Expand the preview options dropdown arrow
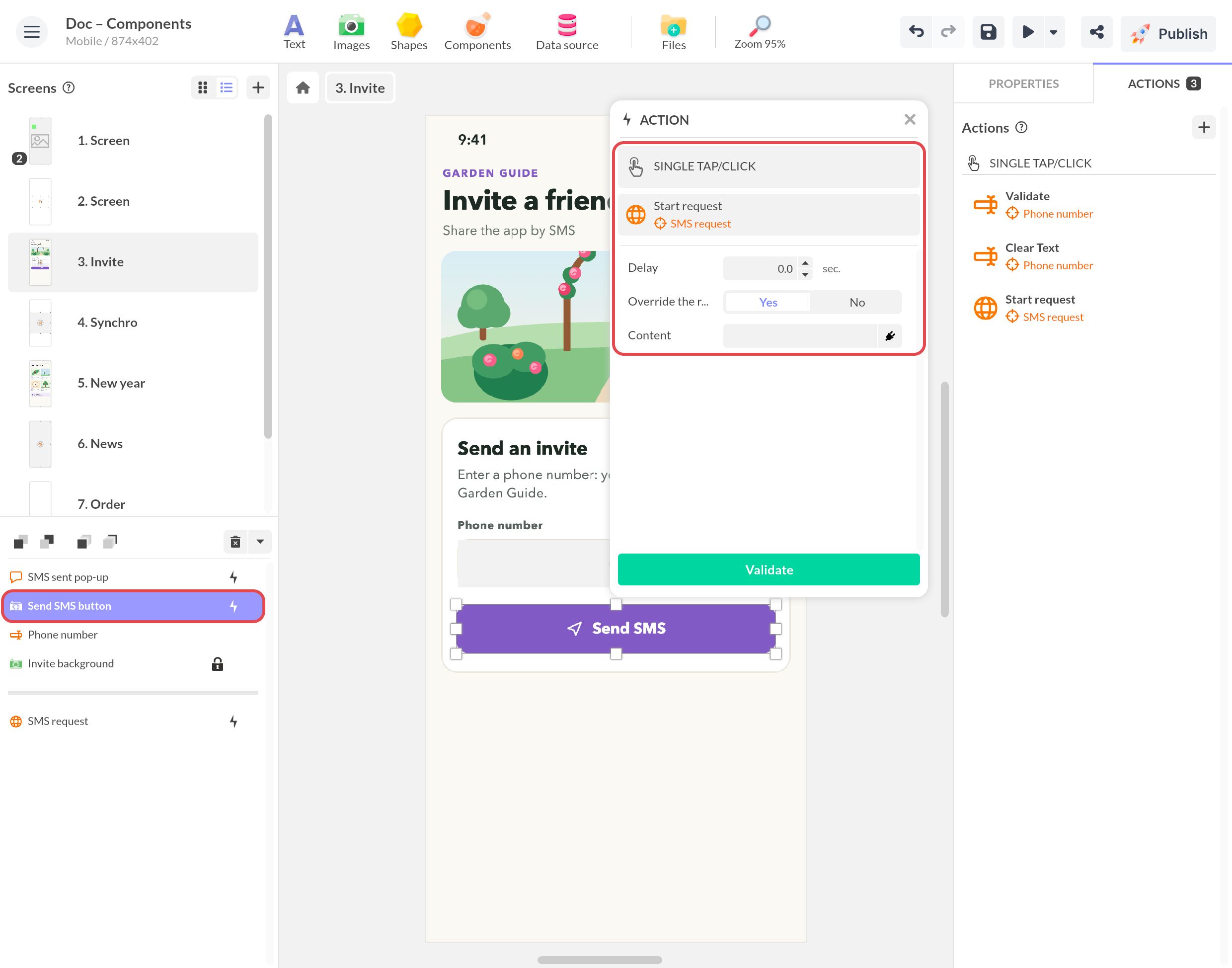 pyautogui.click(x=1054, y=32)
